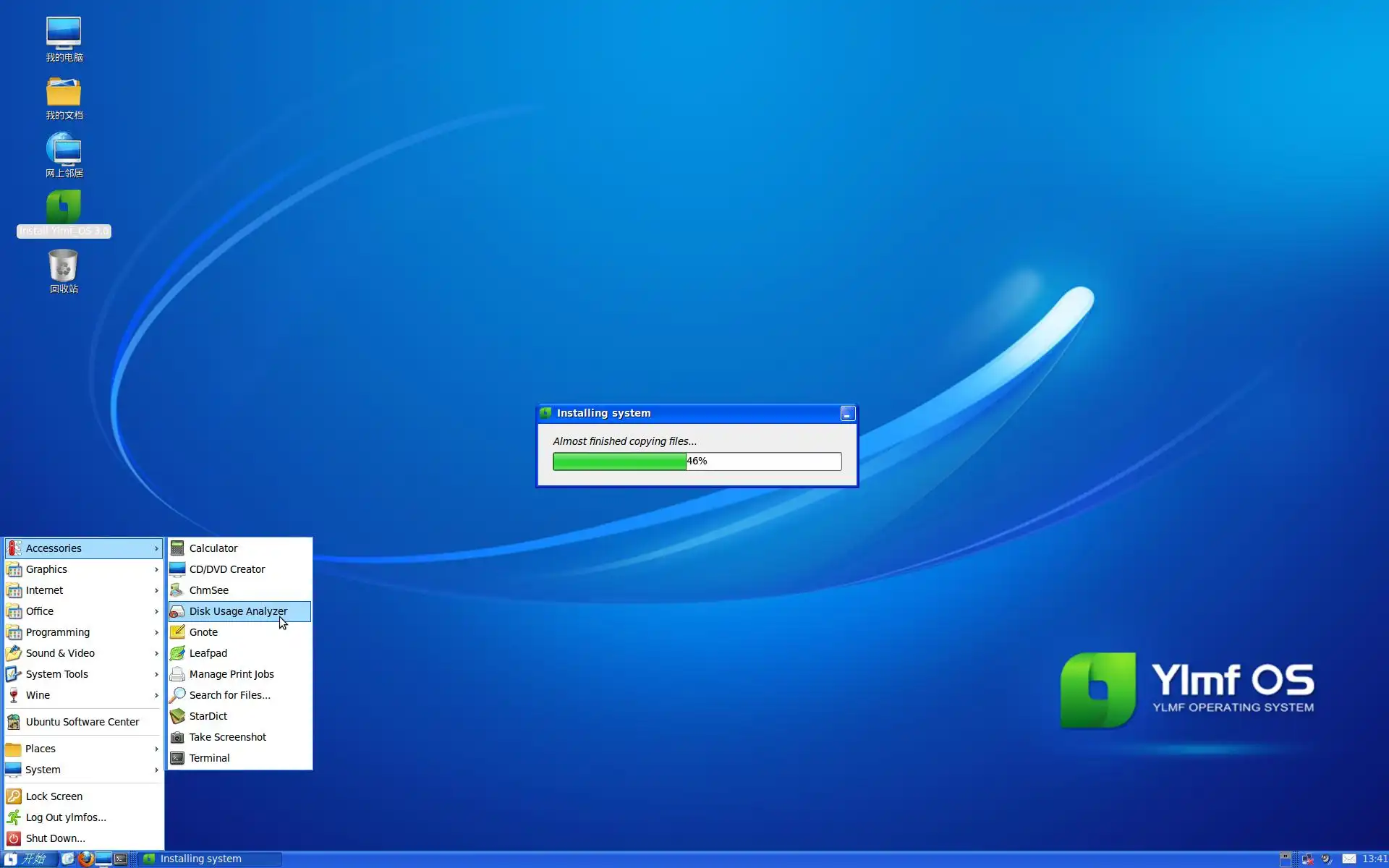
Task: Open the network connection tray icon
Action: 1307,859
